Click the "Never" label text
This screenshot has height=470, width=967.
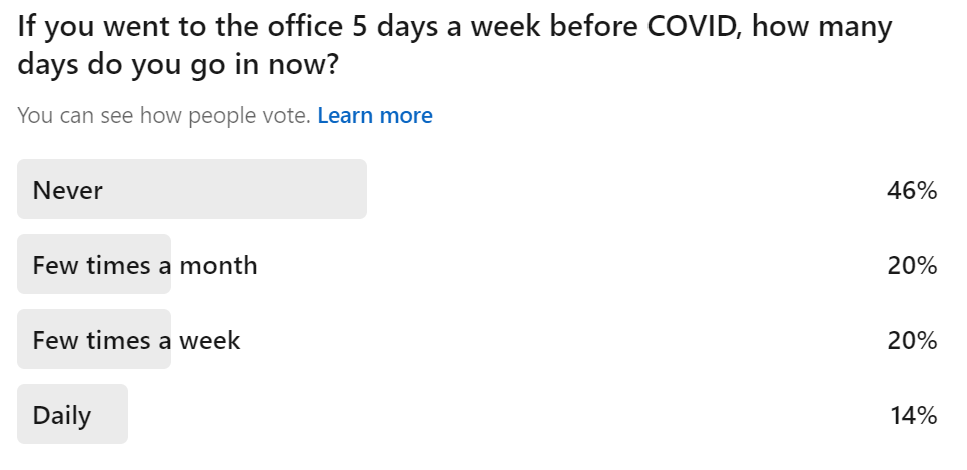click(68, 190)
